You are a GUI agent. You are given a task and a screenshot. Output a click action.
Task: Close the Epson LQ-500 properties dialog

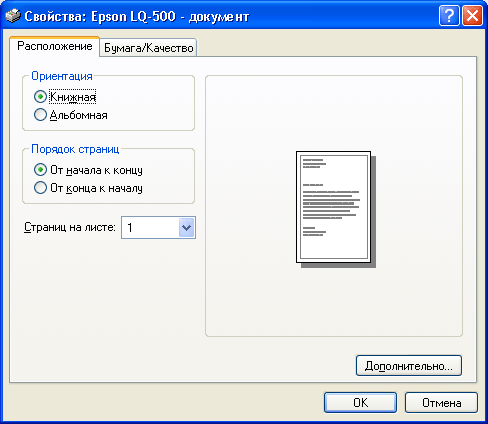472,15
